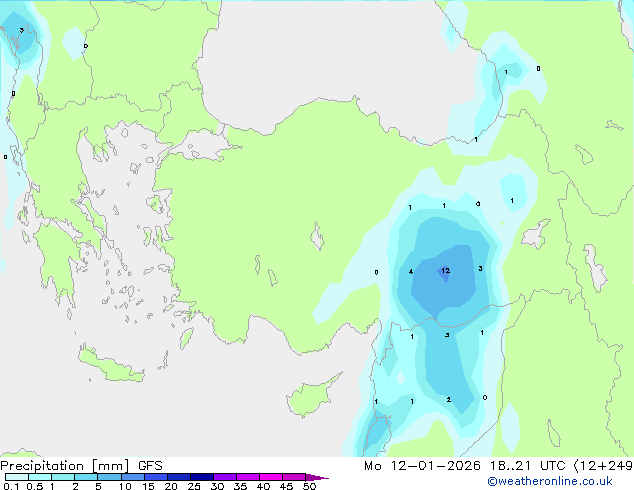
Task: Click the '0.1' legend scale label
Action: point(12,486)
